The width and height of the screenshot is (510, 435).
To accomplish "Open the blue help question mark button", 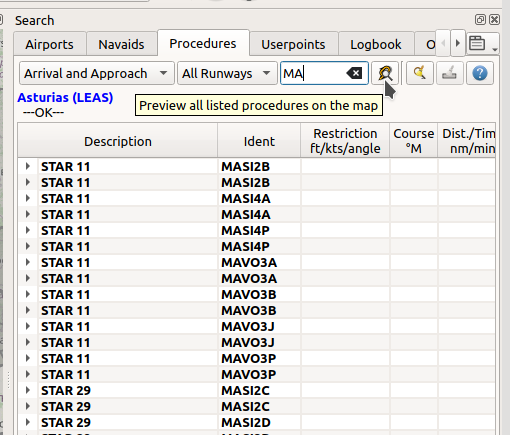I will pos(480,73).
